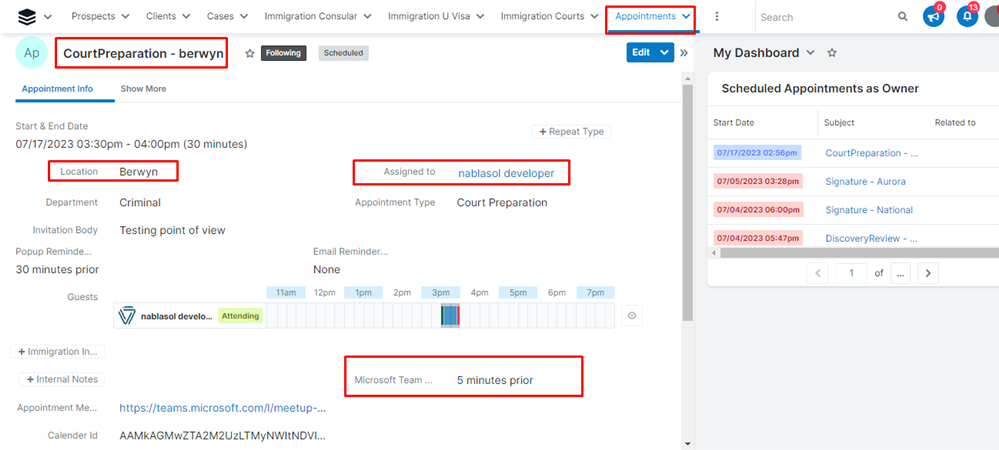Open the Edit button dropdown arrow

tap(665, 53)
